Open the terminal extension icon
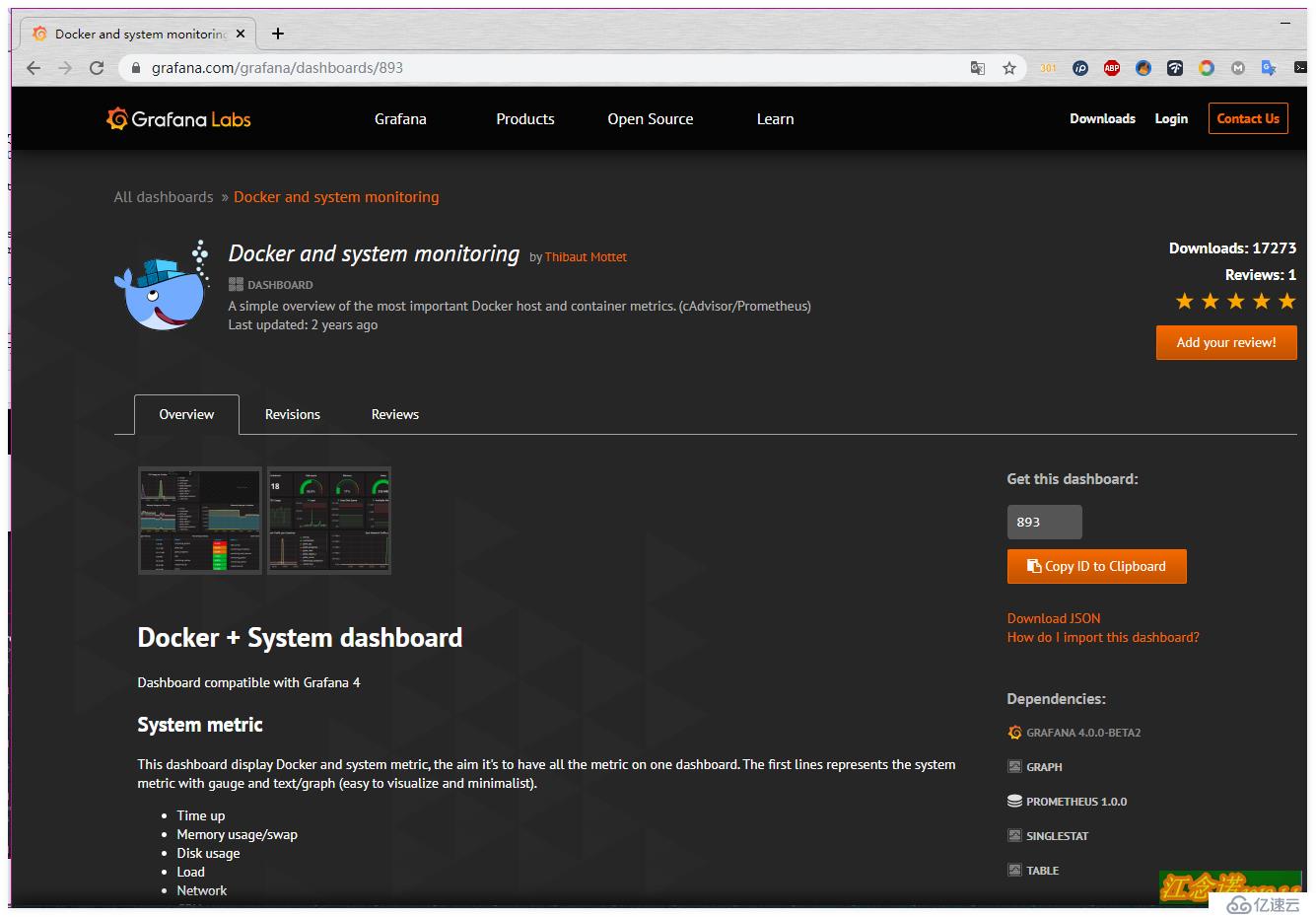Screen dimensions: 1316x917 1300,68
